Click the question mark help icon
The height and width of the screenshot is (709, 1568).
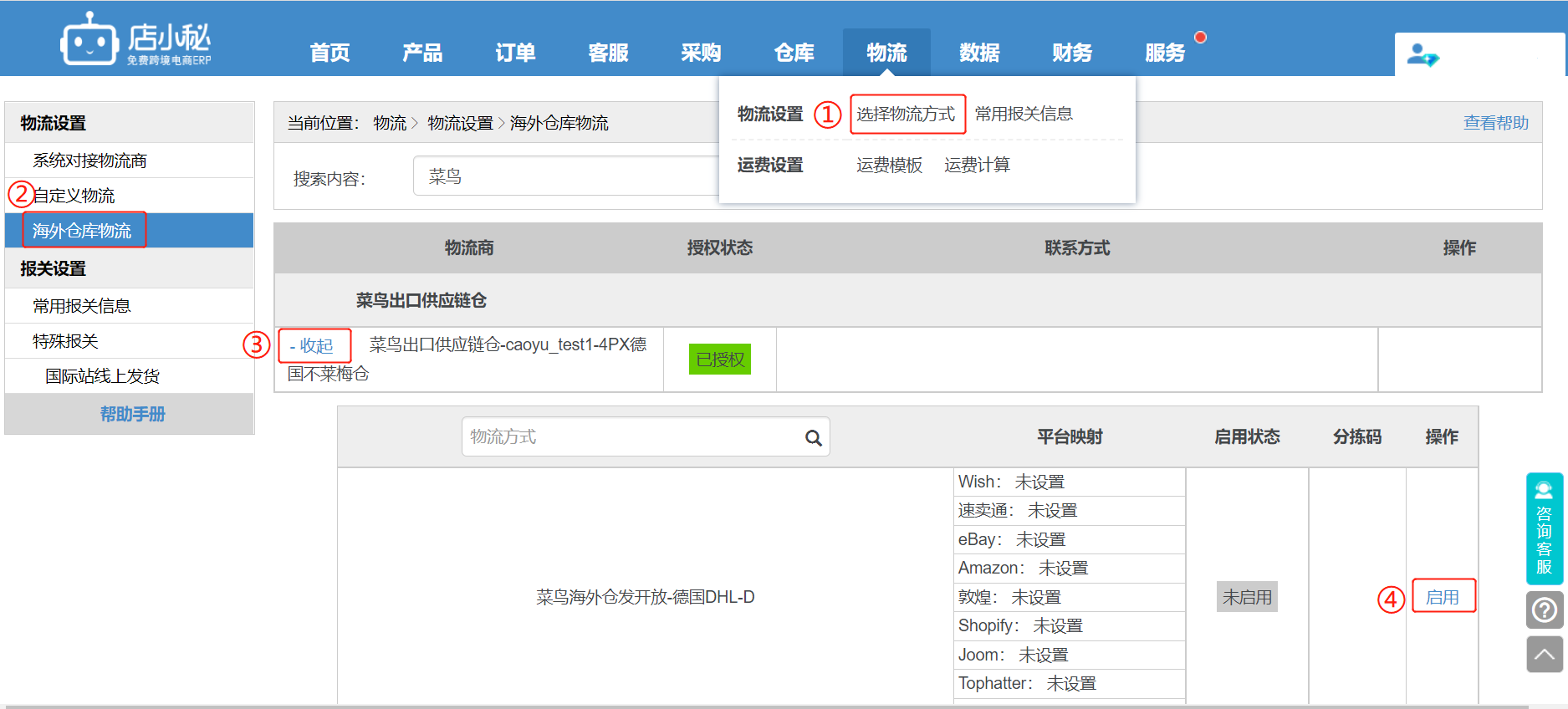pos(1545,610)
